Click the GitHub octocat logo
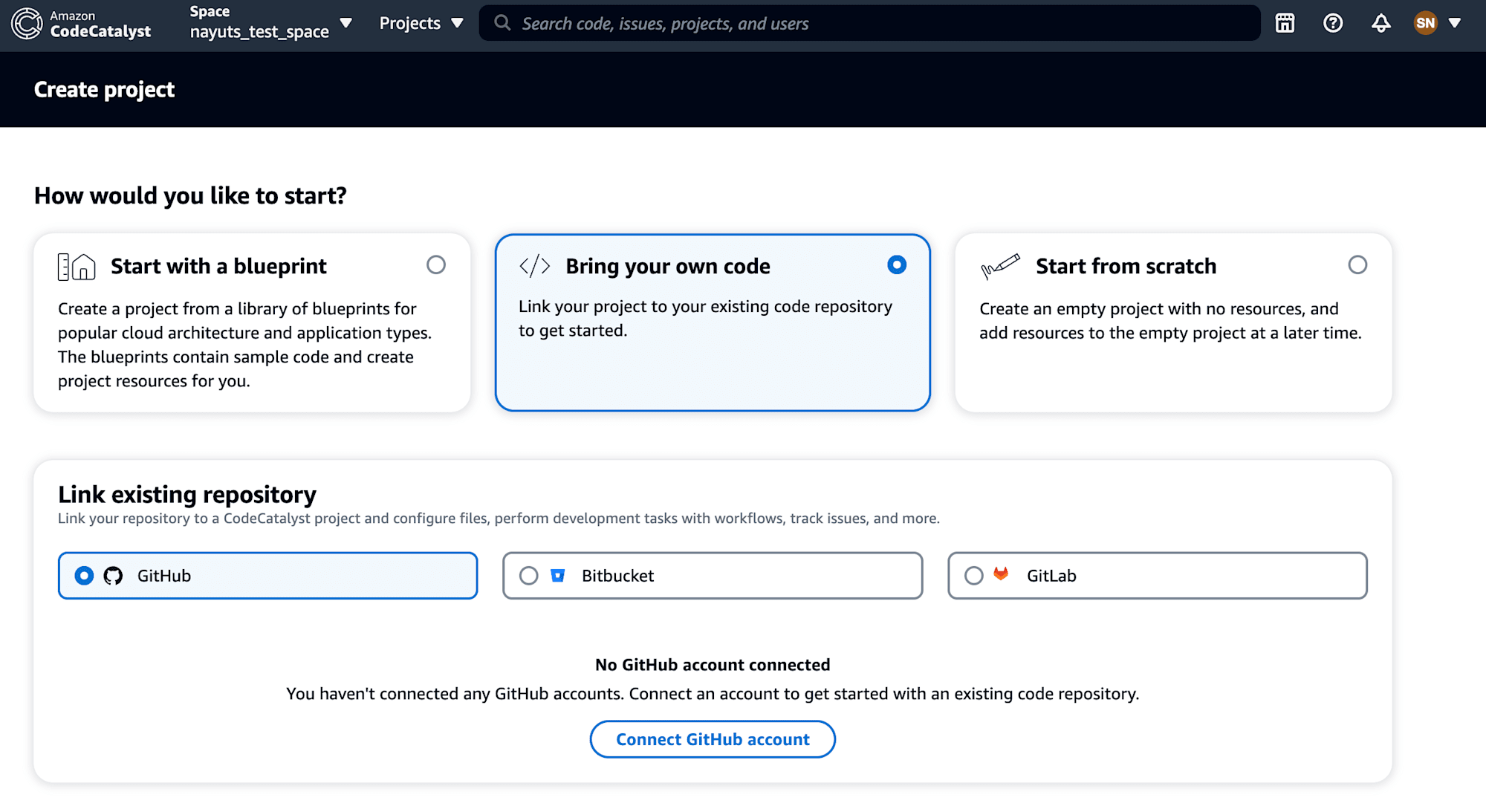The width and height of the screenshot is (1486, 812). coord(113,576)
